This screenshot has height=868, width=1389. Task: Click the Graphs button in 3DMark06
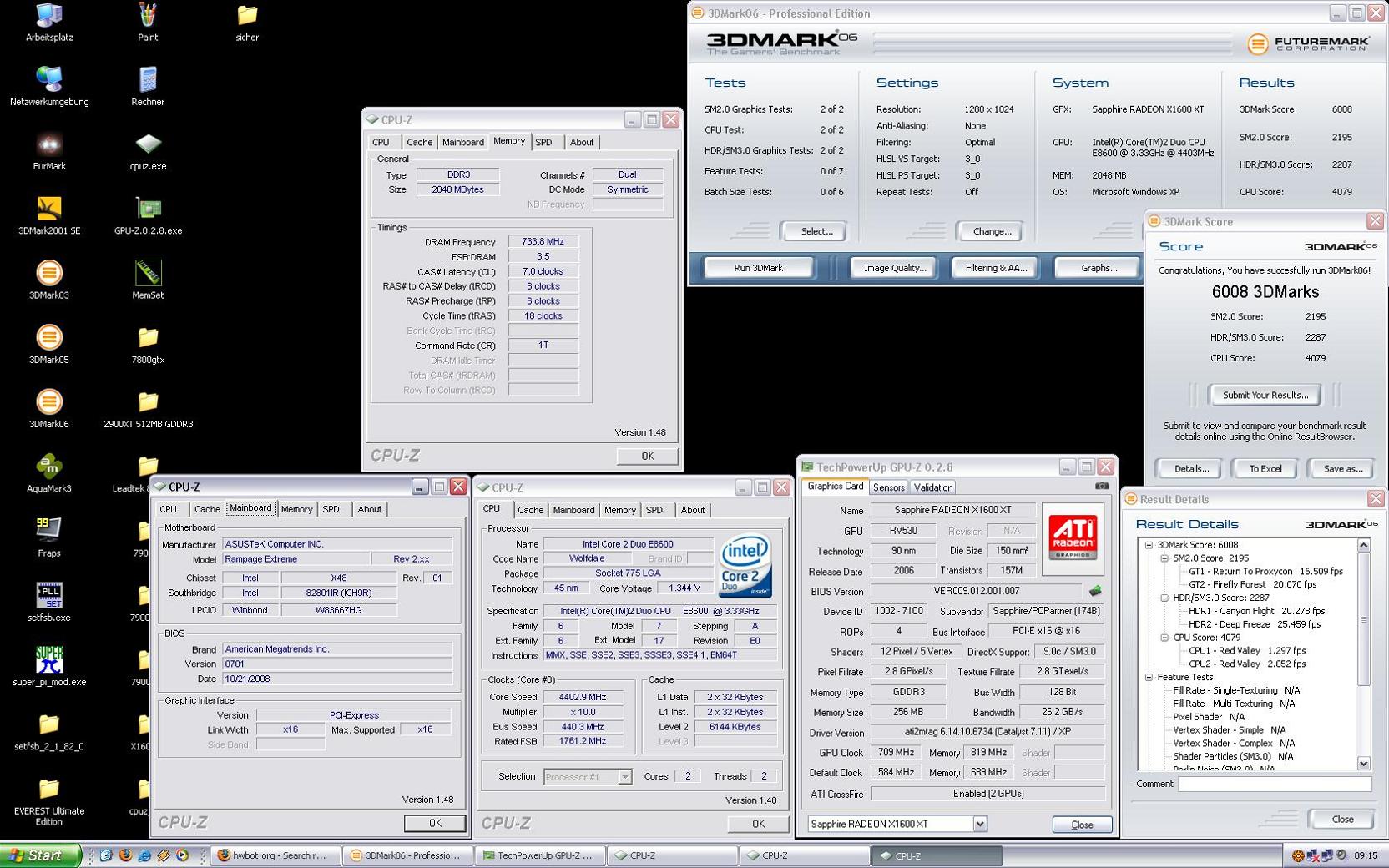[1099, 268]
